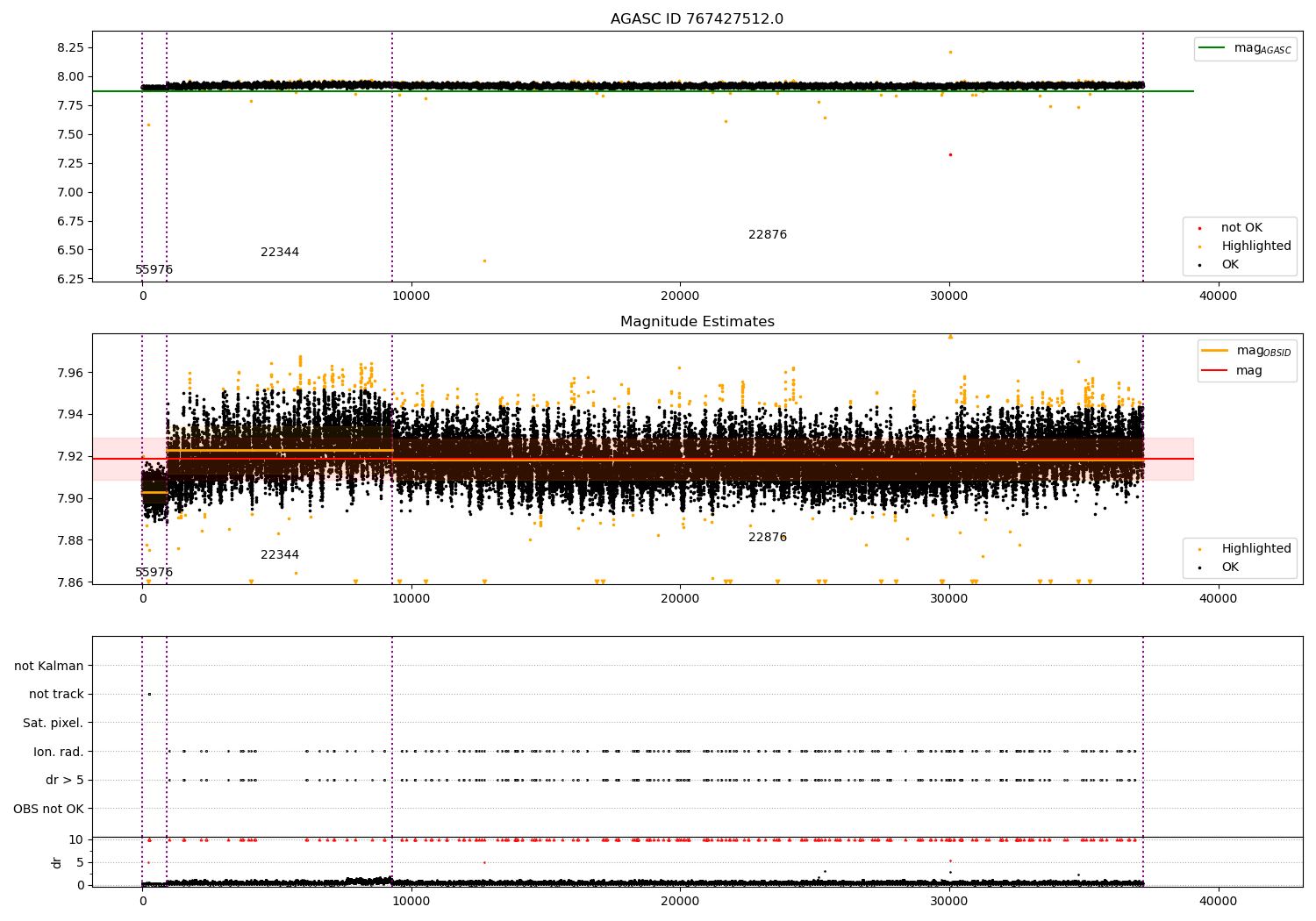Select the red 'not OK' outlier point near 7.32
The height and width of the screenshot is (921, 1316).
pos(950,154)
